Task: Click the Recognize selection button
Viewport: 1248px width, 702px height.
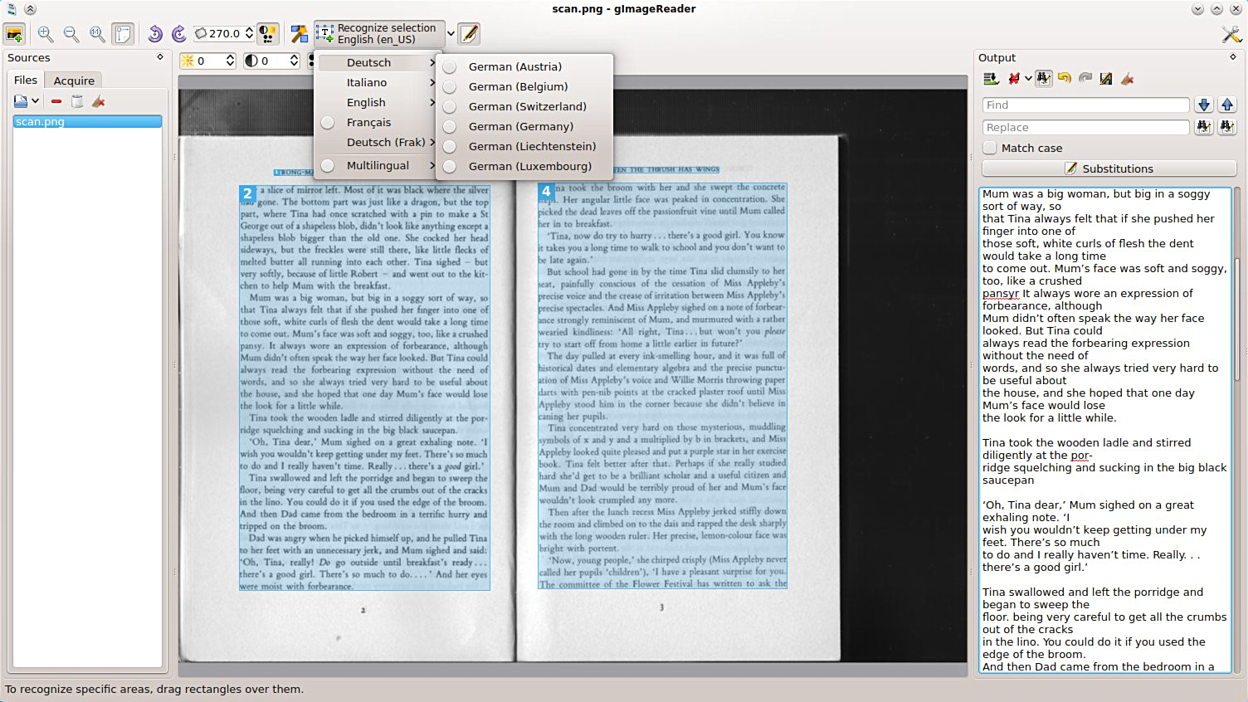Action: pos(378,34)
